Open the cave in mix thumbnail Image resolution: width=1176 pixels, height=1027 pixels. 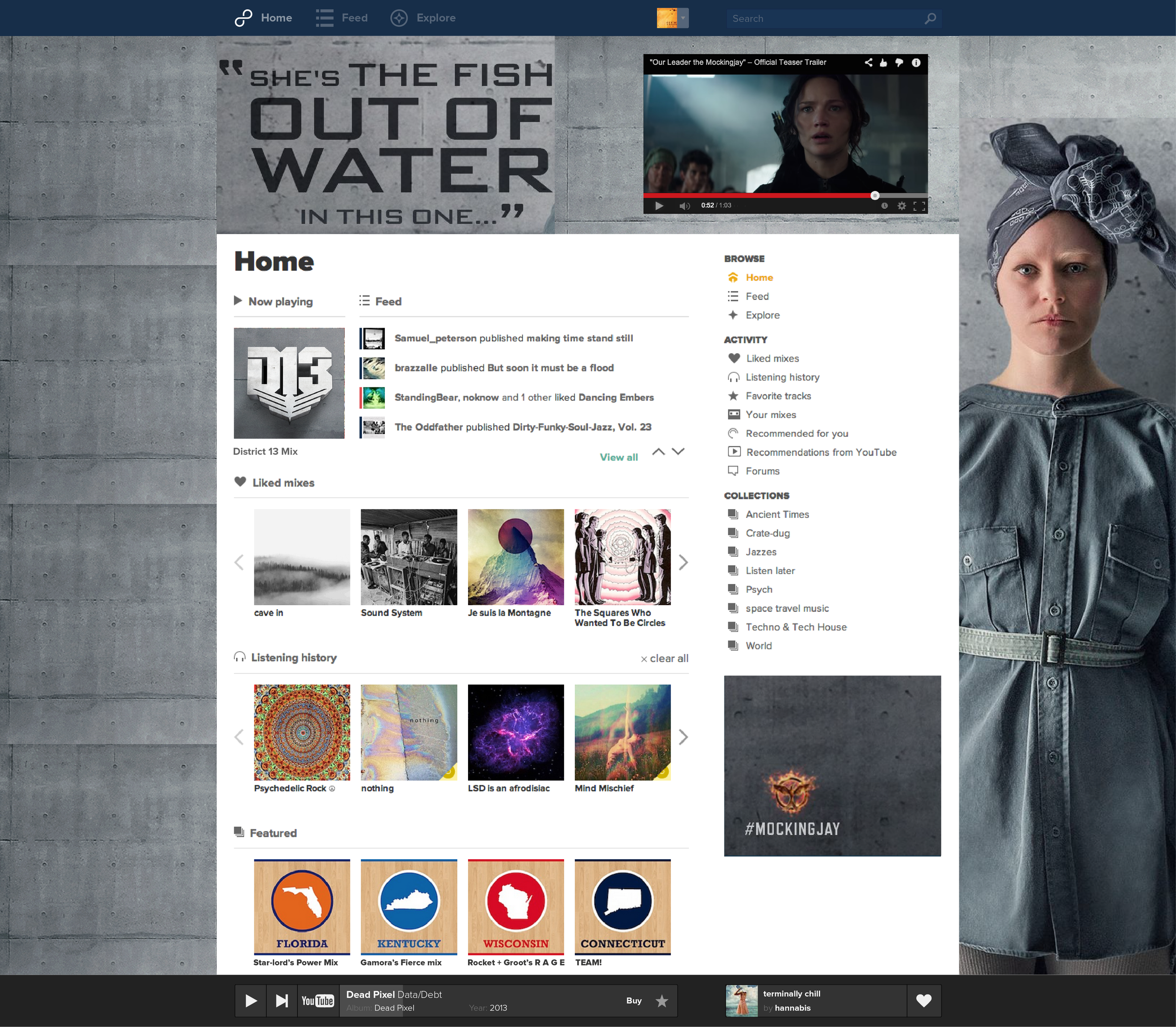[x=302, y=557]
